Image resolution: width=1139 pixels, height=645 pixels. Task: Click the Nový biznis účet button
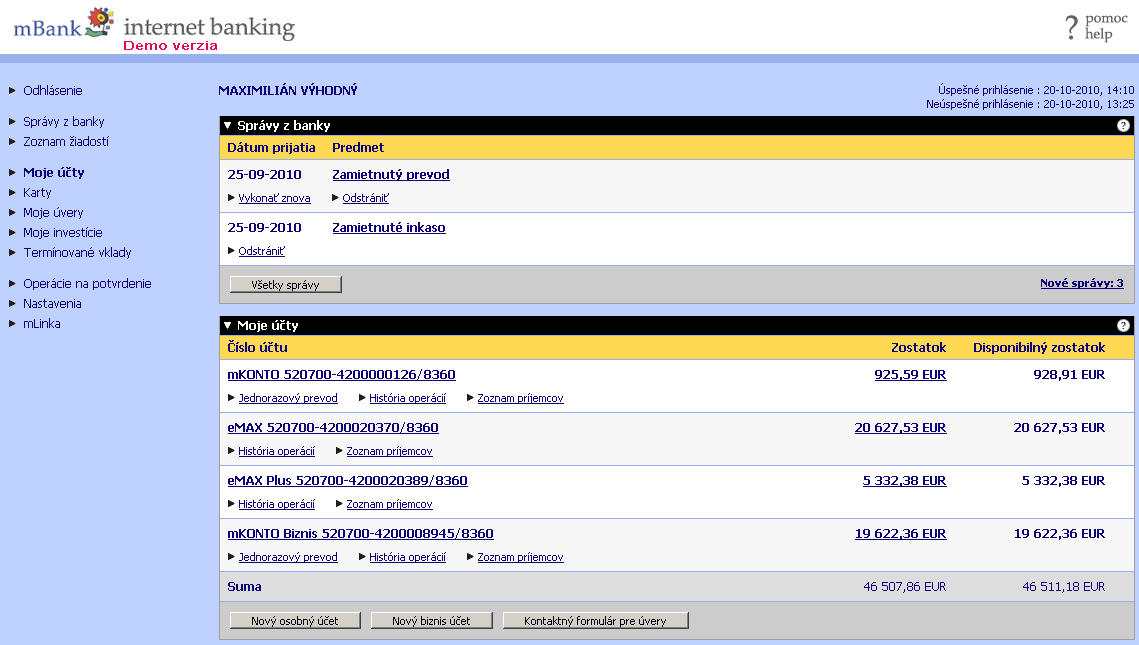[431, 621]
